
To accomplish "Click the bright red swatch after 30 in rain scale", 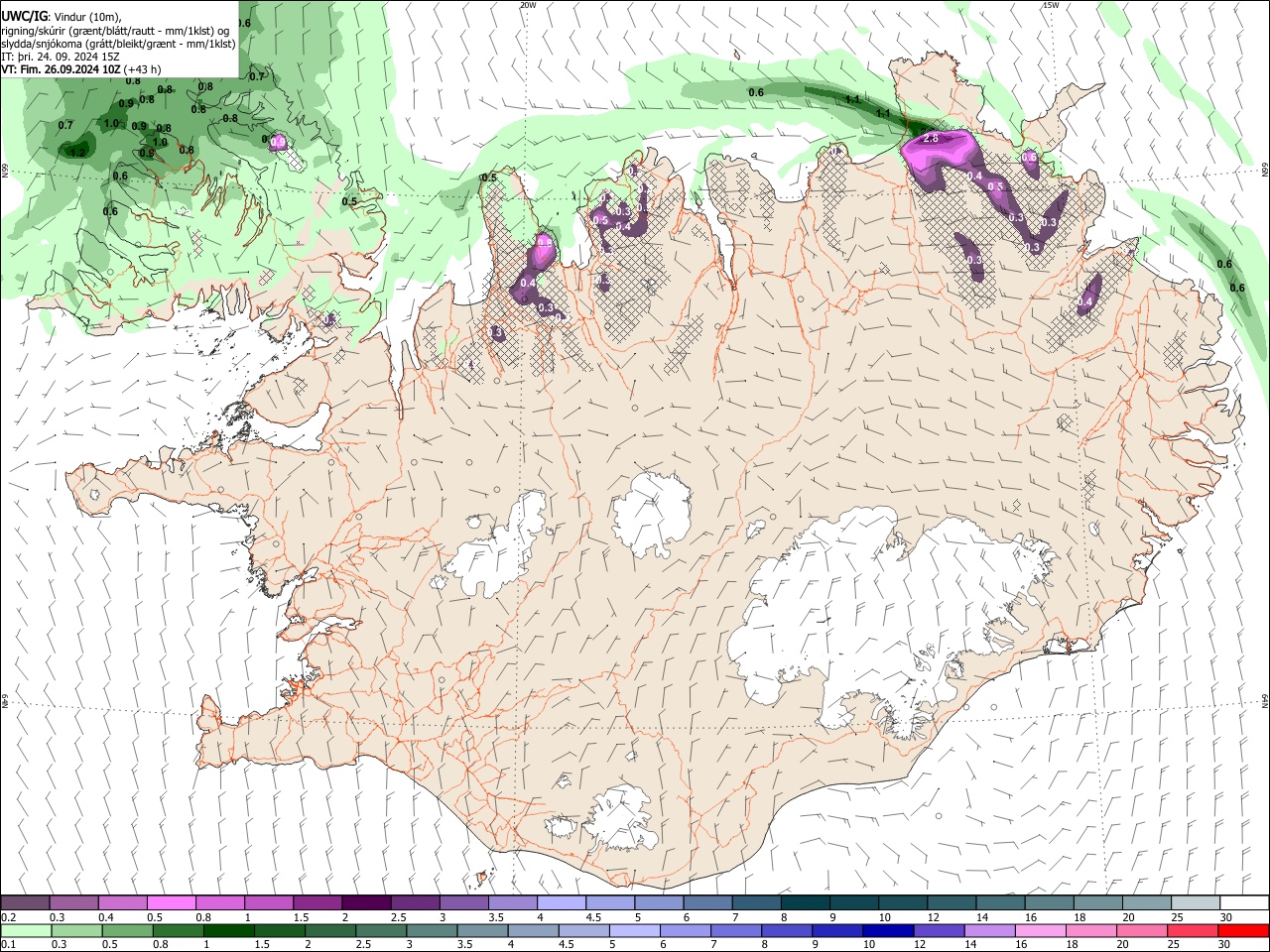I will pos(1244,931).
